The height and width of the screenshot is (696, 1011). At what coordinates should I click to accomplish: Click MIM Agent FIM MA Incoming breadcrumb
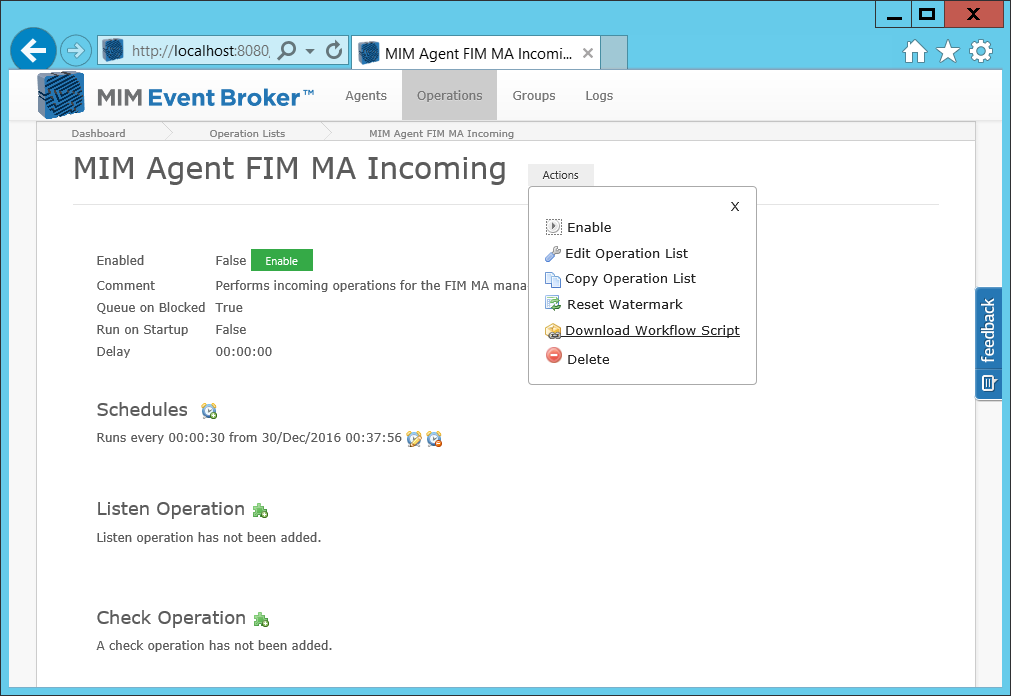[441, 134]
